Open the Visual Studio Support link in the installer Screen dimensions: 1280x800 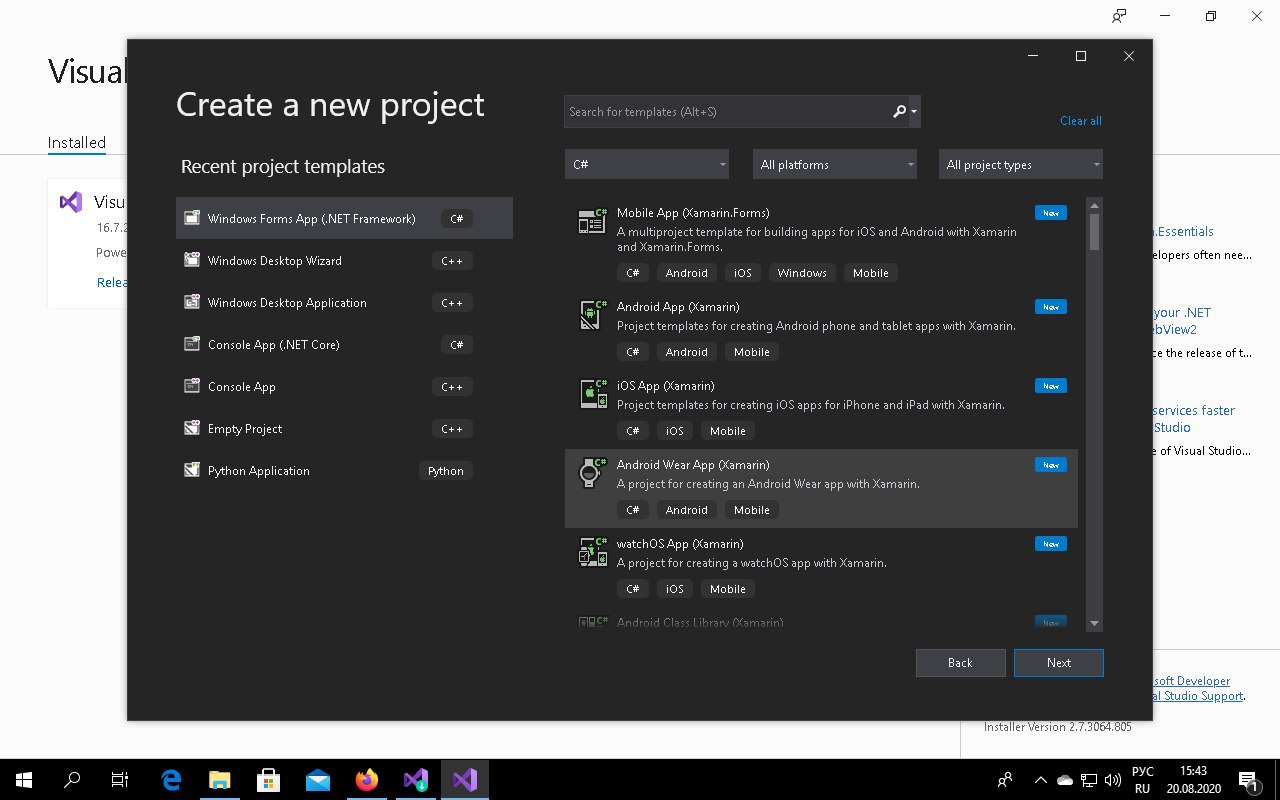click(1198, 696)
